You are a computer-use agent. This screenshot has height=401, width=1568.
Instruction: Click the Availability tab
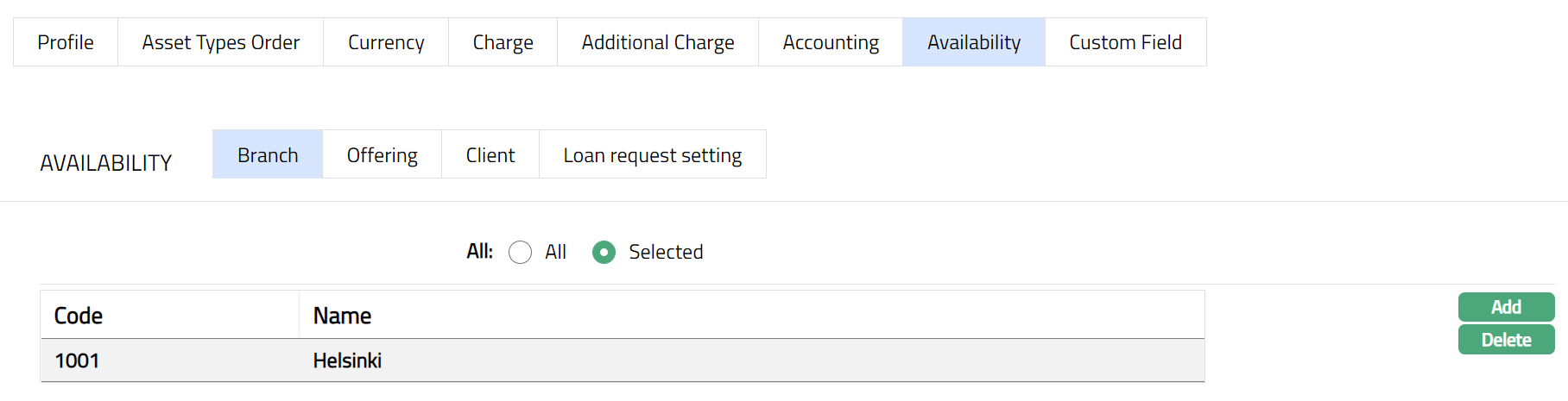coord(973,42)
